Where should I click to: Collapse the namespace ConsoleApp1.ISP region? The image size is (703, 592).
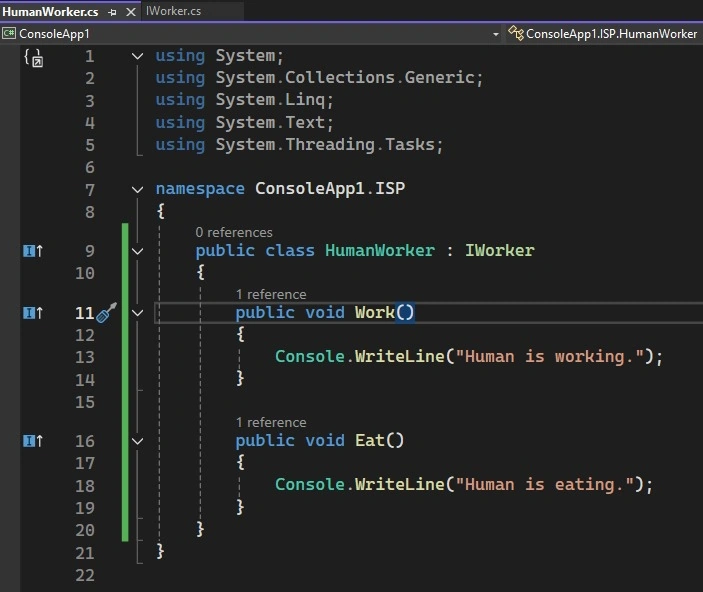click(138, 189)
